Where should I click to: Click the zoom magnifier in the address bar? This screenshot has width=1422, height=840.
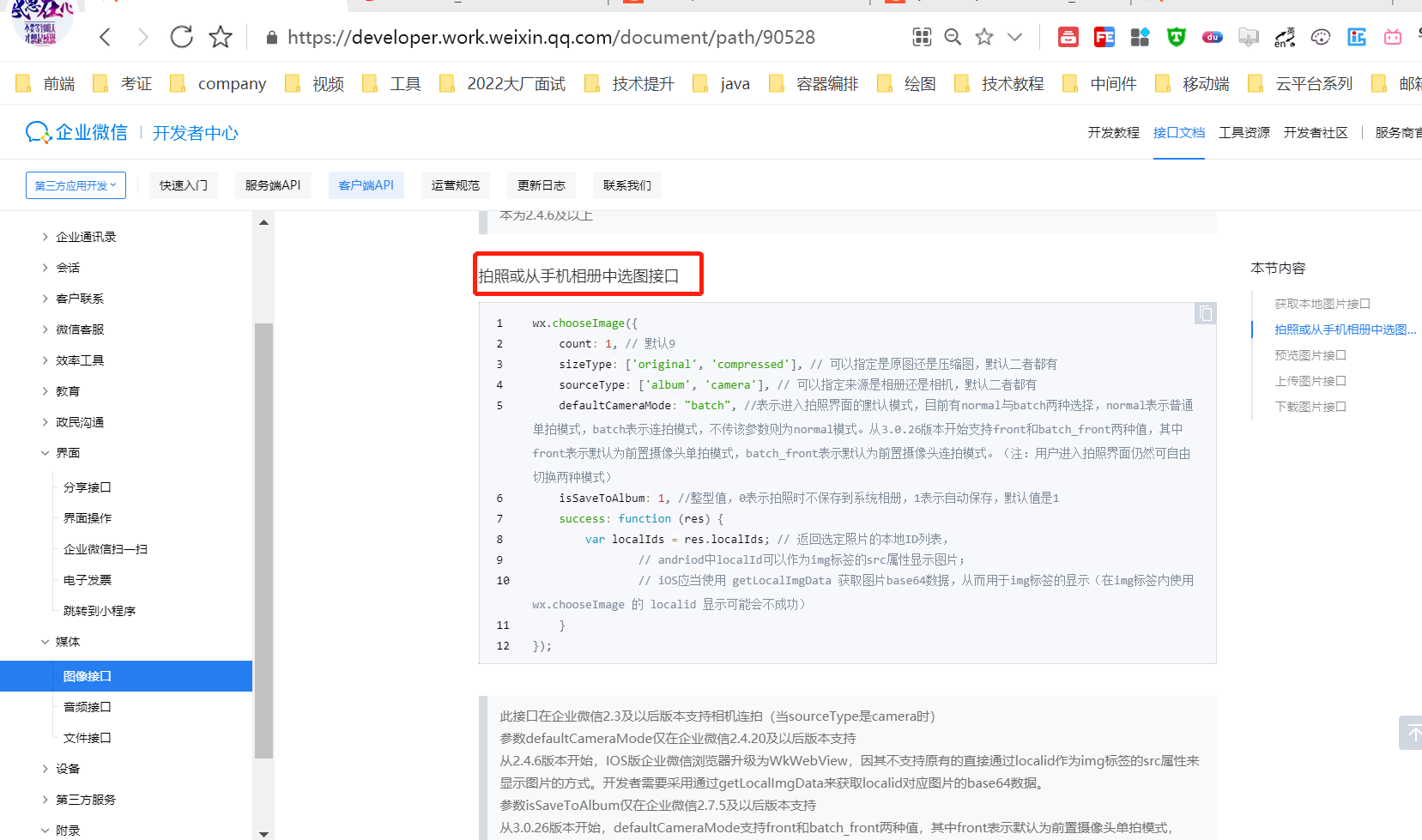click(x=953, y=37)
